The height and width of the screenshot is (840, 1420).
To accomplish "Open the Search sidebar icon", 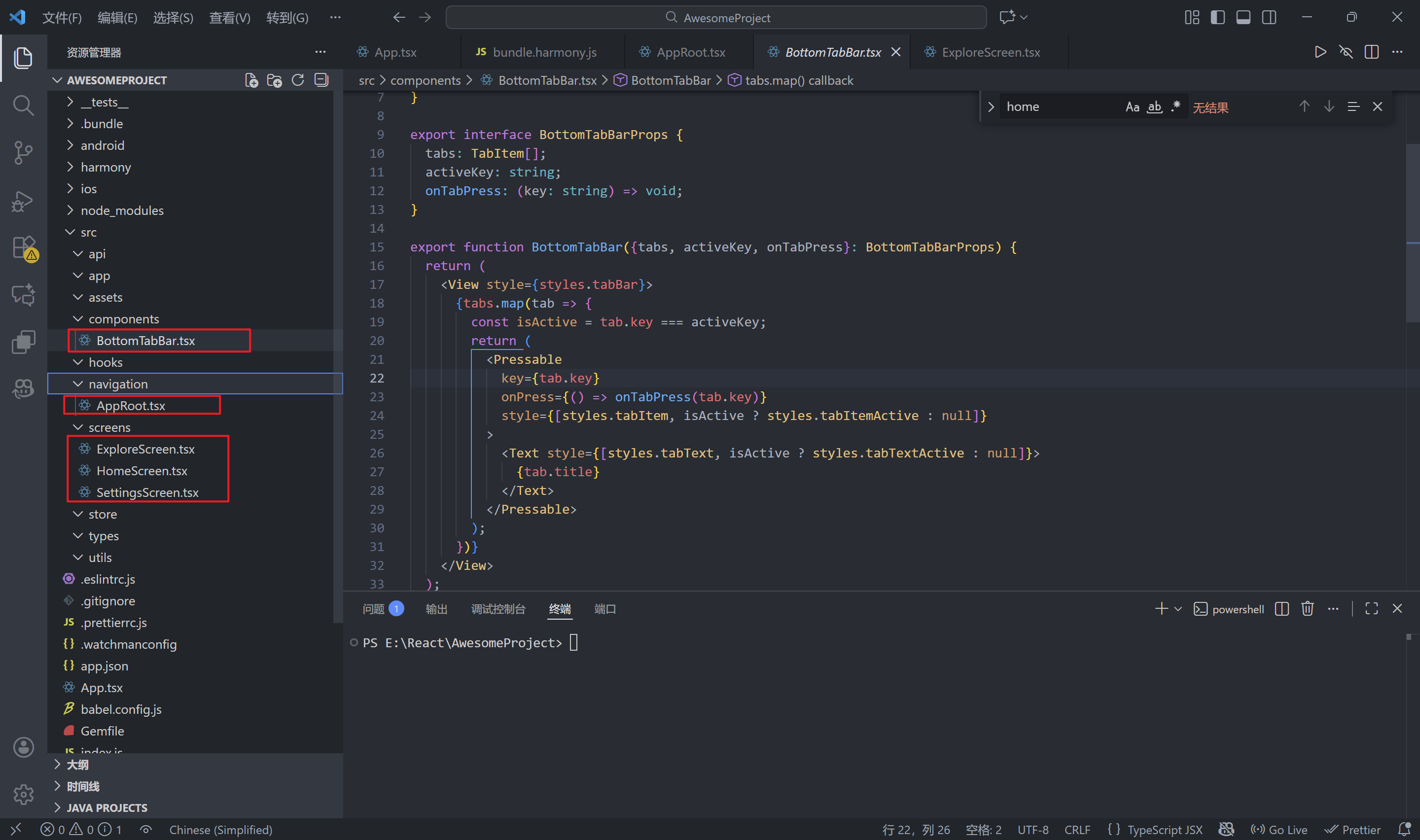I will click(x=23, y=105).
